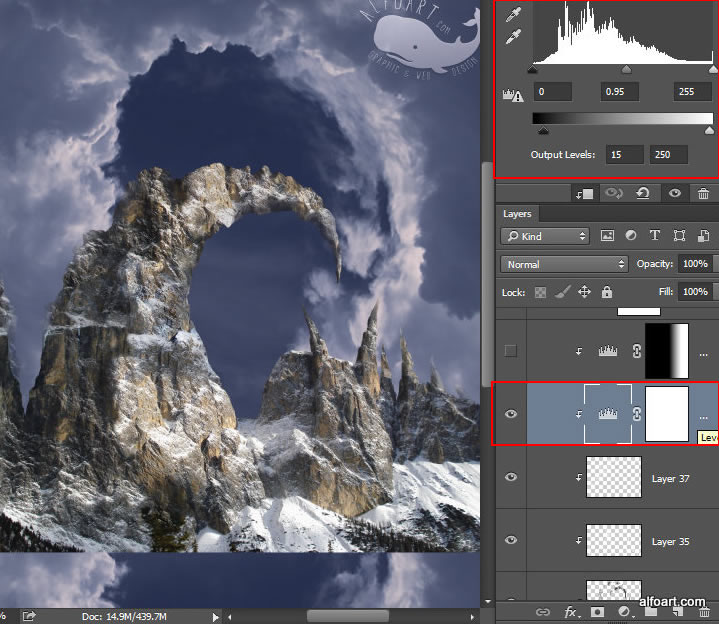Click the lock all padlock icon
The width and height of the screenshot is (719, 624).
click(x=606, y=292)
